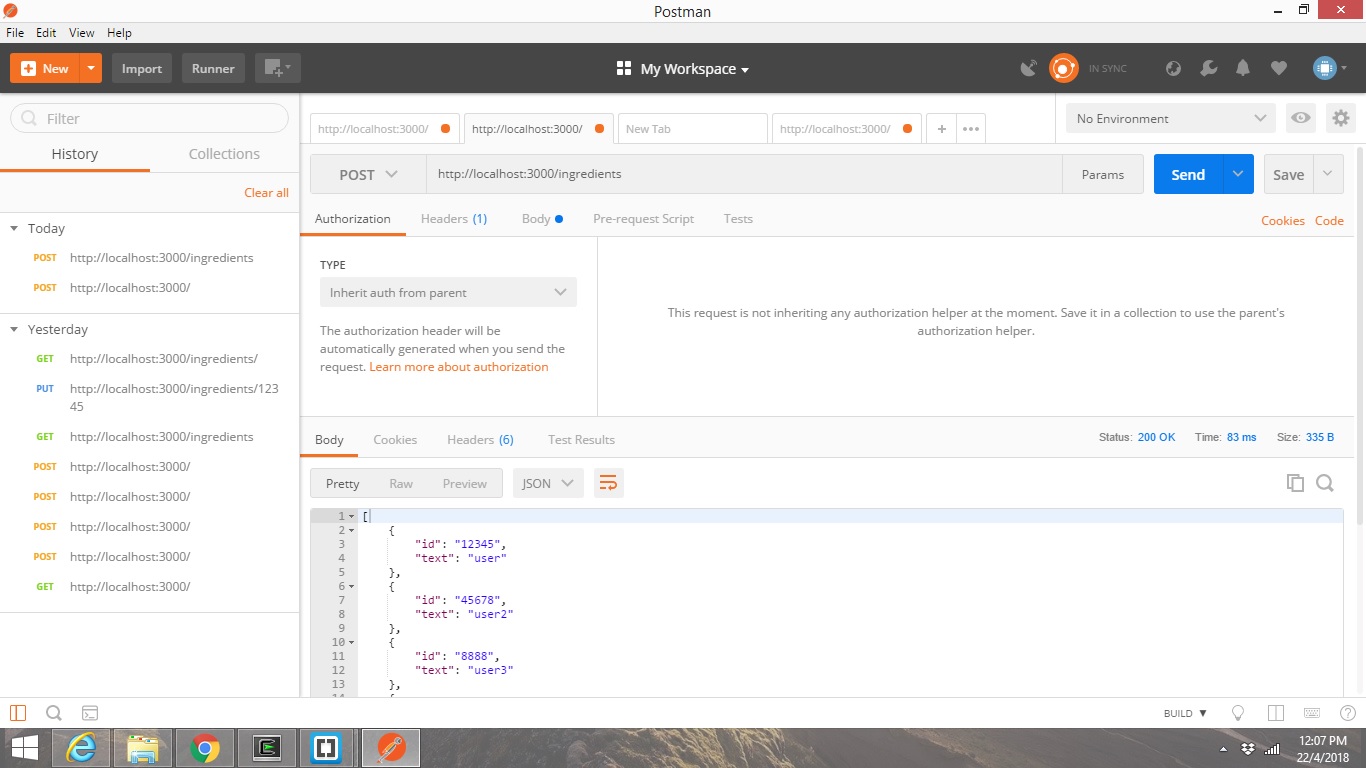1366x768 pixels.
Task: Open the tab options ellipsis menu
Action: 970,129
